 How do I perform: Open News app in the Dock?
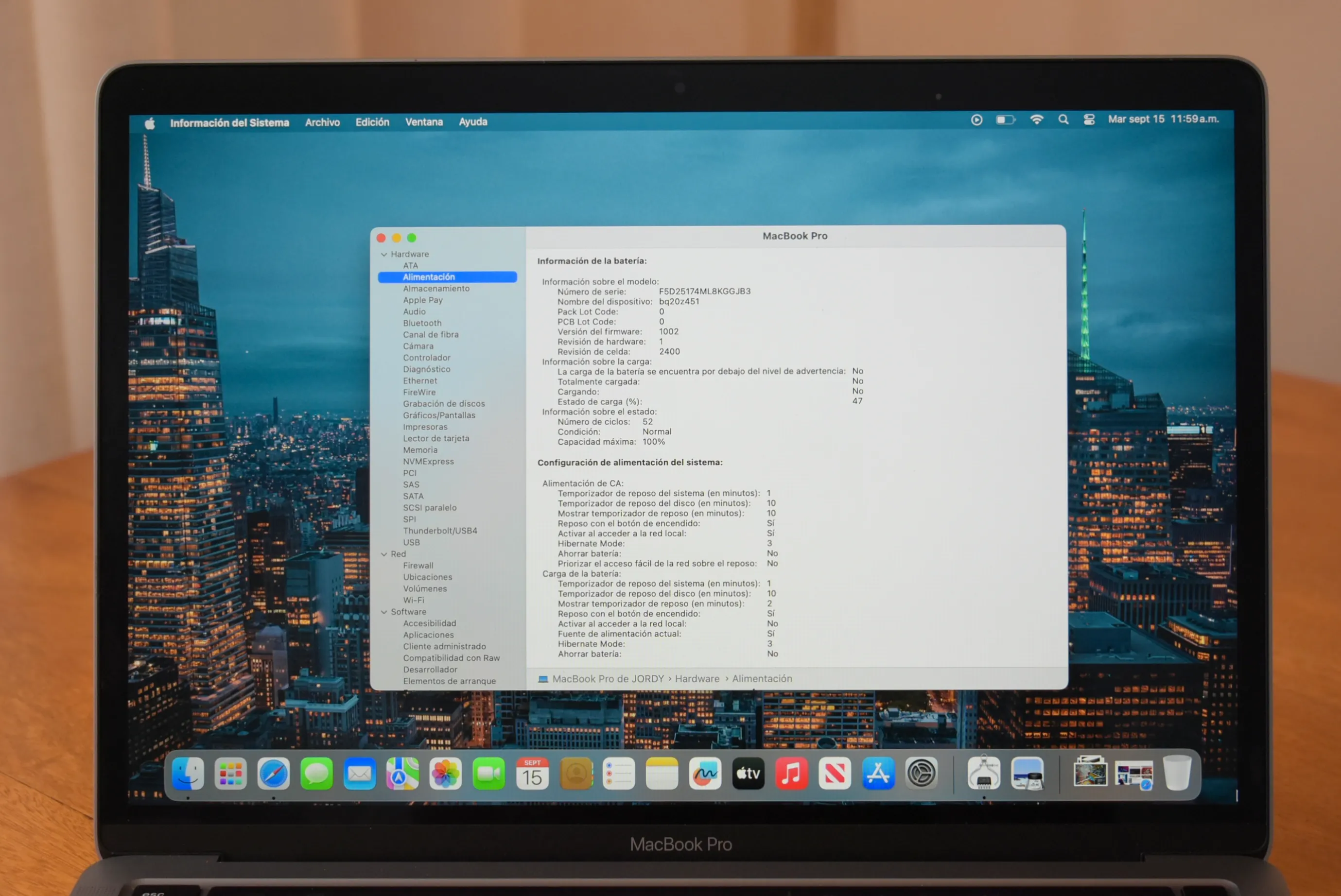[x=835, y=774]
